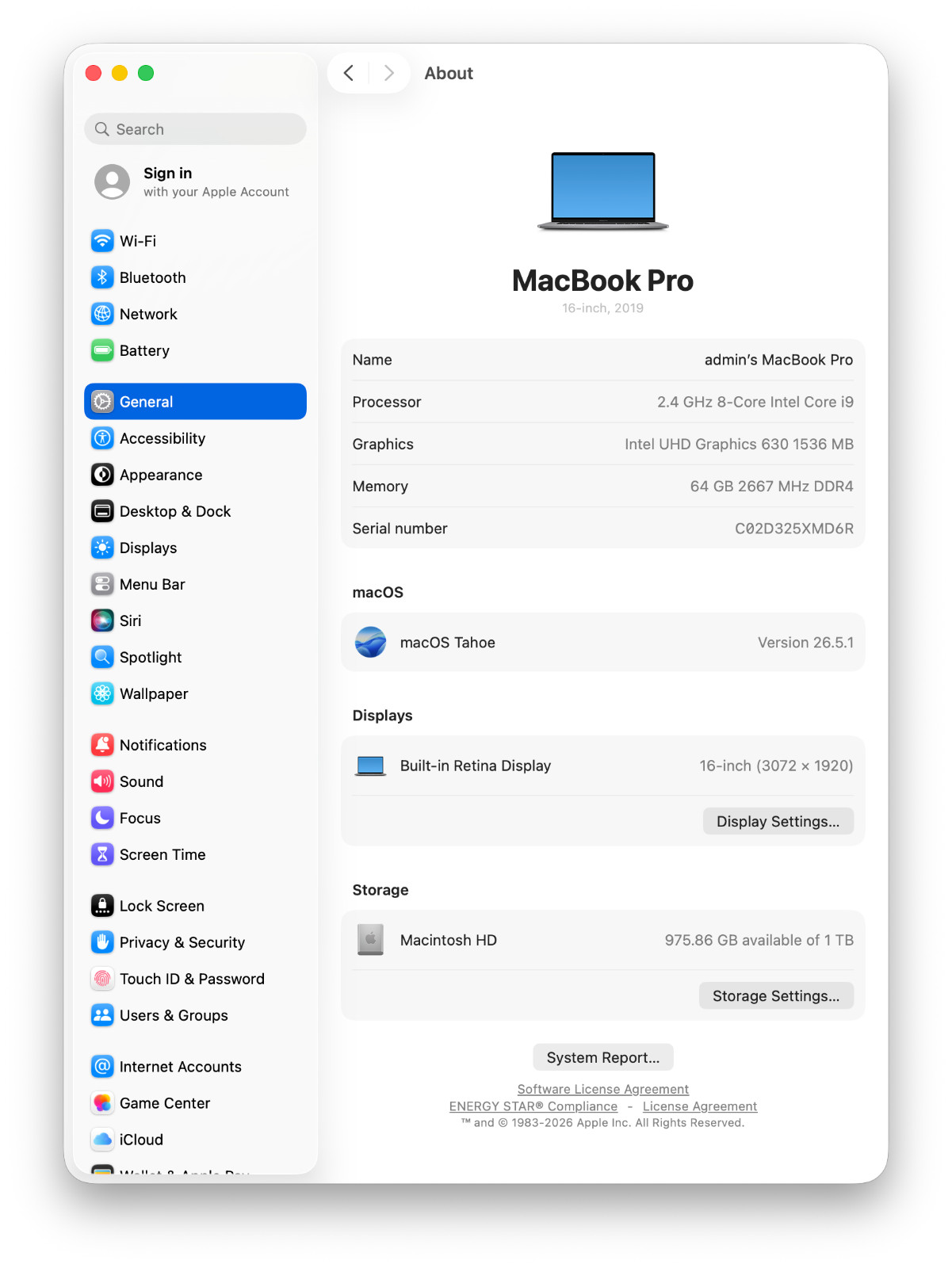952x1268 pixels.
Task: Select the Bluetooth icon in sidebar
Action: [x=102, y=277]
